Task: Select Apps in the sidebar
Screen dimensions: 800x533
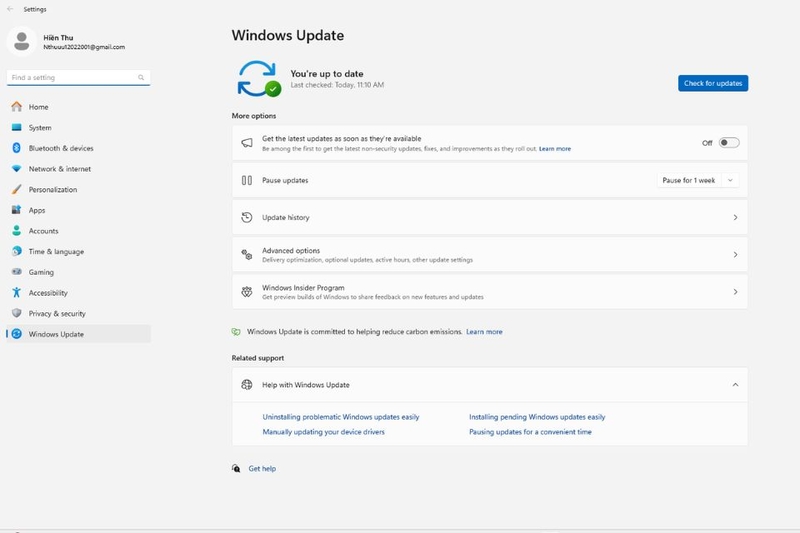Action: click(x=79, y=210)
